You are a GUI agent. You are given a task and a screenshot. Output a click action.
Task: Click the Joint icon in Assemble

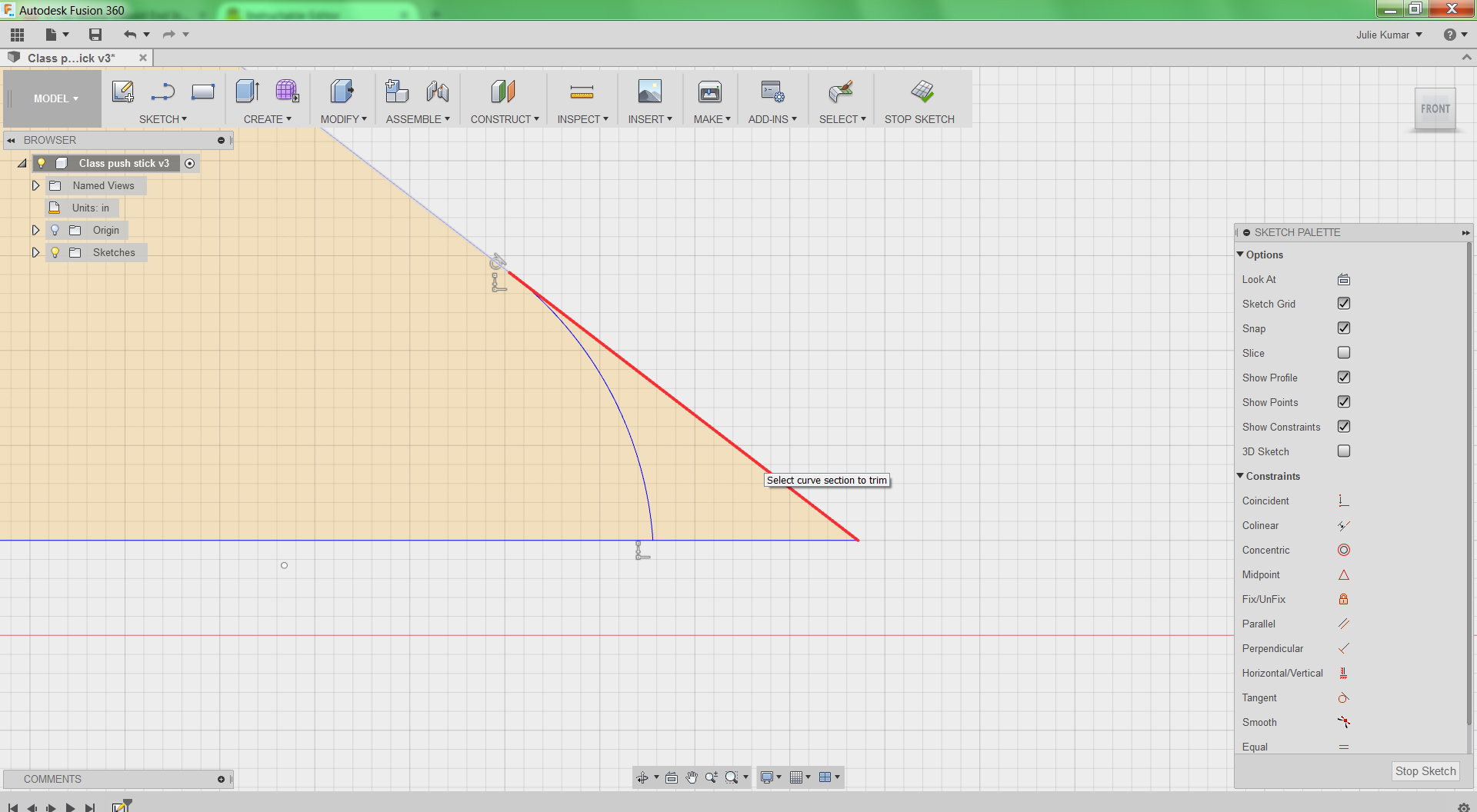click(x=438, y=92)
